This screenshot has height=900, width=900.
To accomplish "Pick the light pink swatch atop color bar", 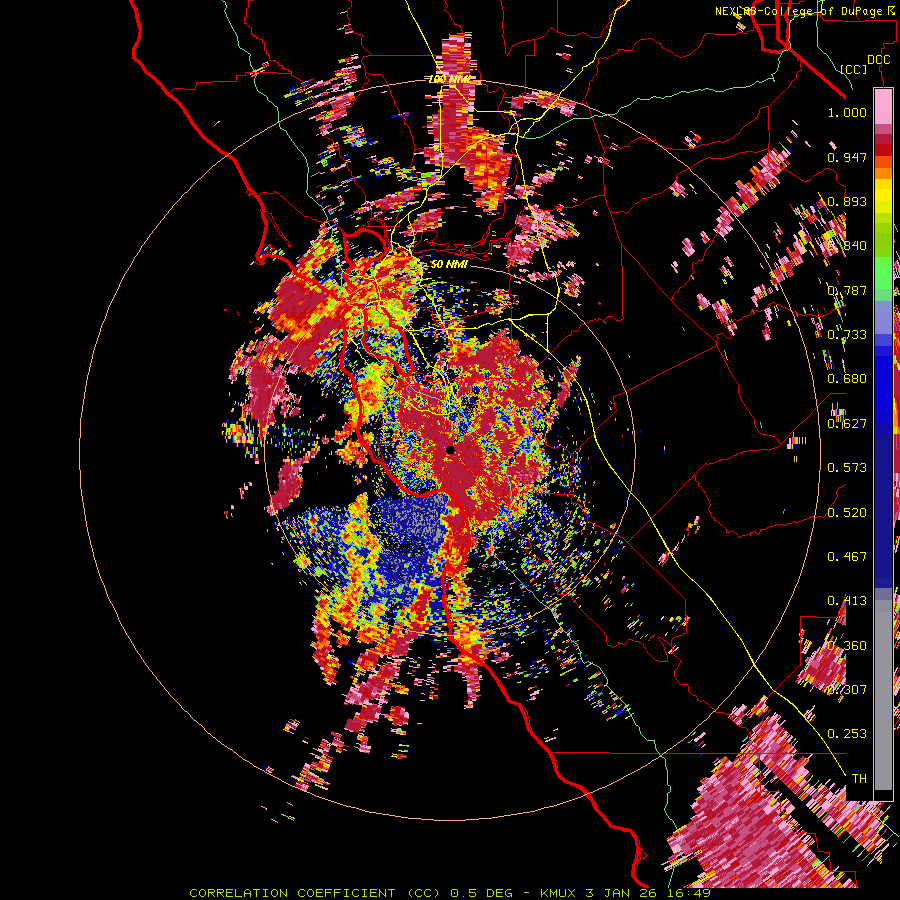I will [x=883, y=106].
